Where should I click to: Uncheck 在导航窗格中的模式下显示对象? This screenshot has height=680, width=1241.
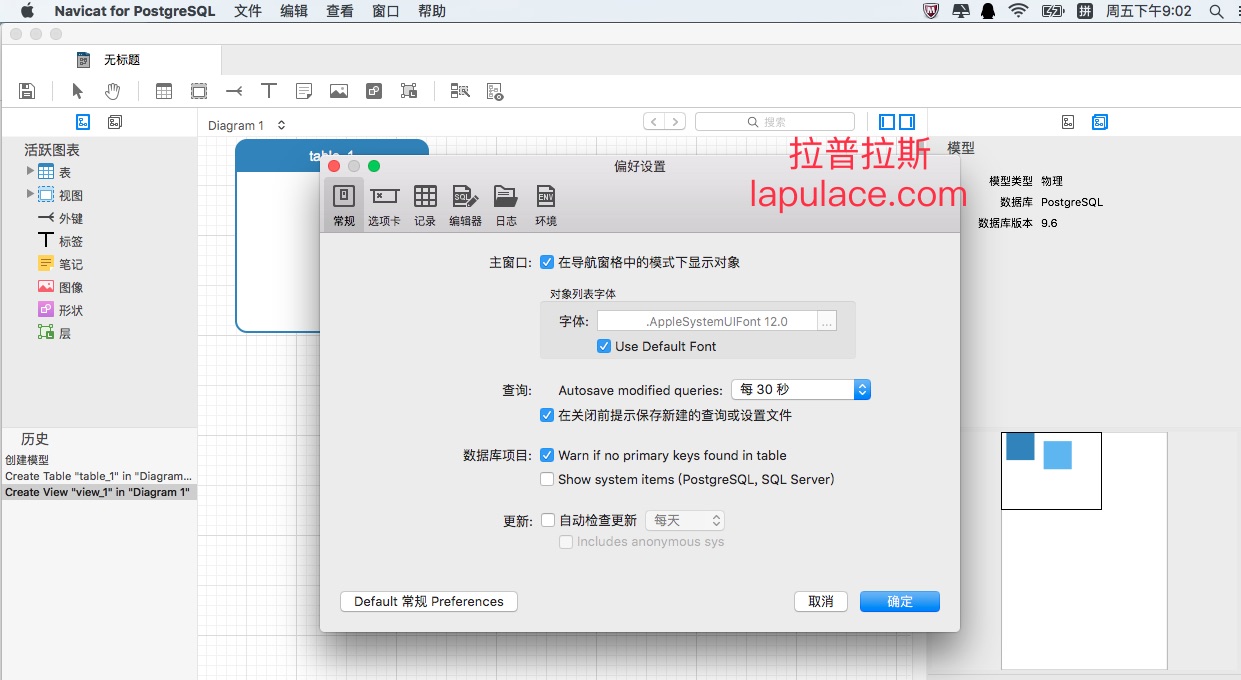click(547, 262)
